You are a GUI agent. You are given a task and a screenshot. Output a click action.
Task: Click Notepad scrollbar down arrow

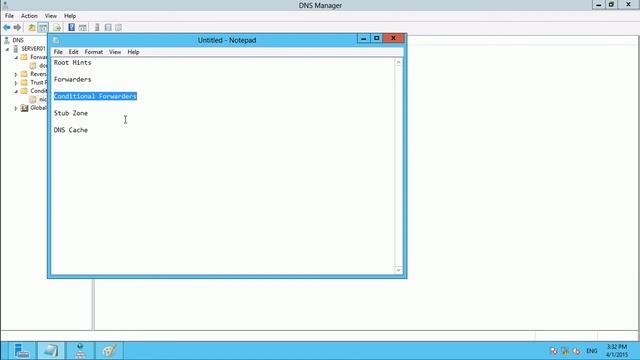(x=398, y=270)
